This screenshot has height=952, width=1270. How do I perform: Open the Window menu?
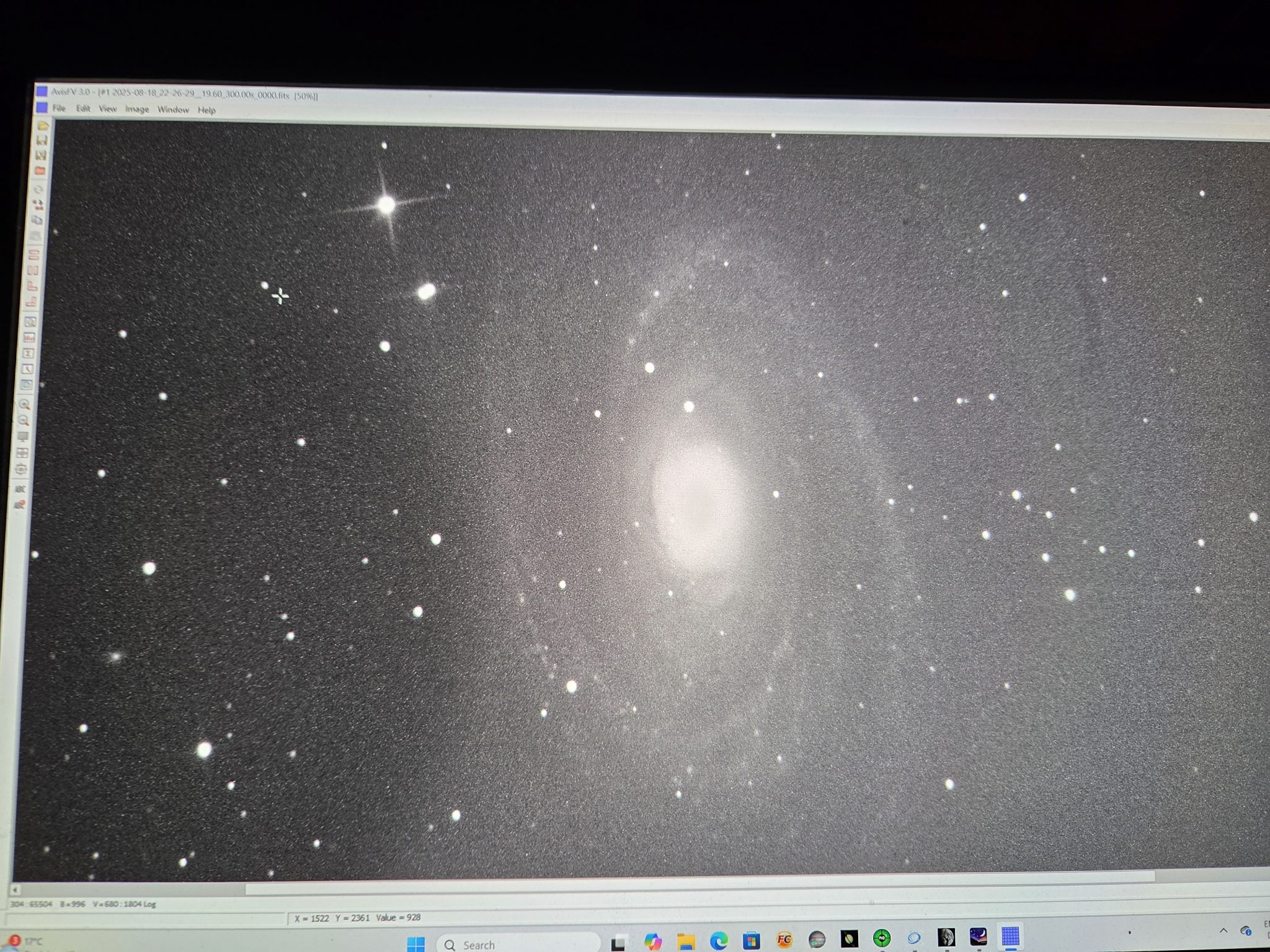tap(172, 110)
